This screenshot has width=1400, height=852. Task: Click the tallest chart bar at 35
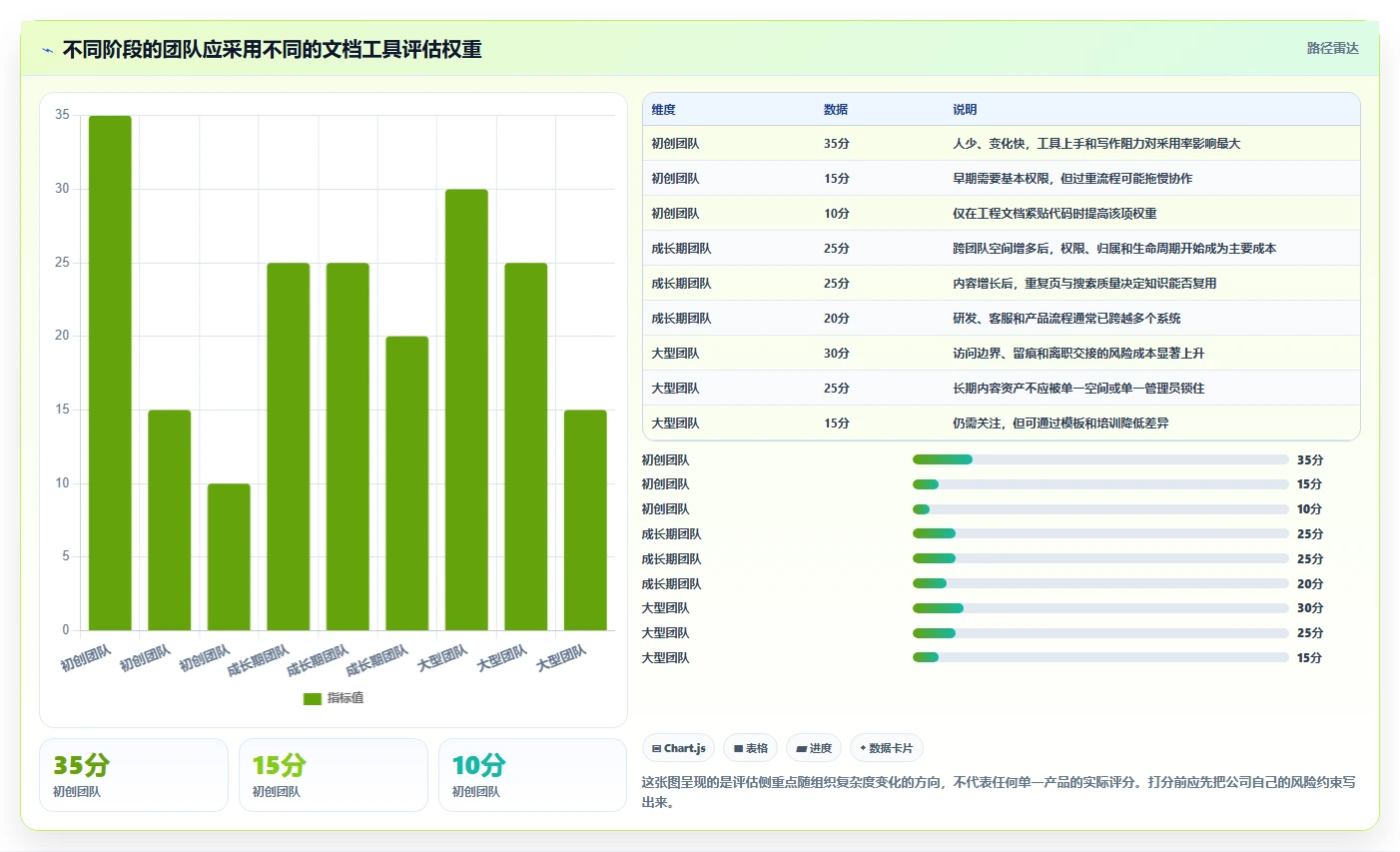point(110,373)
